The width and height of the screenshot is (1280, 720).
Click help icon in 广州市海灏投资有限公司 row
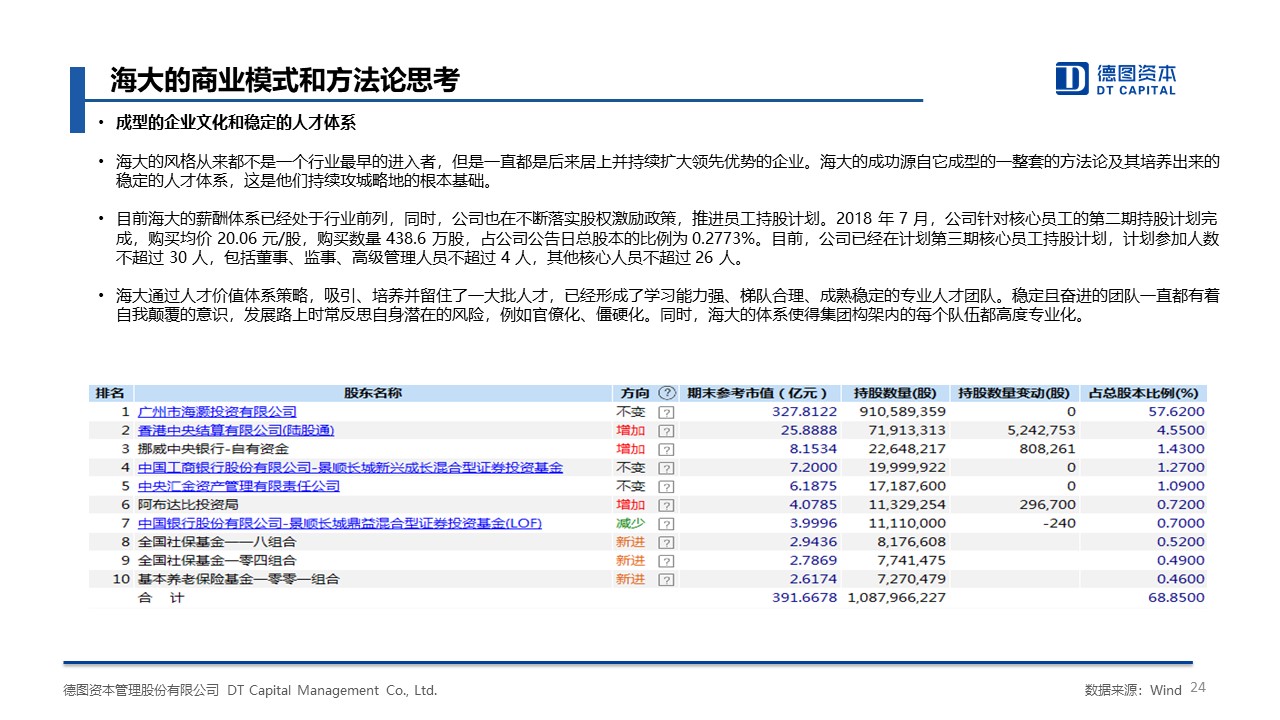[x=667, y=412]
